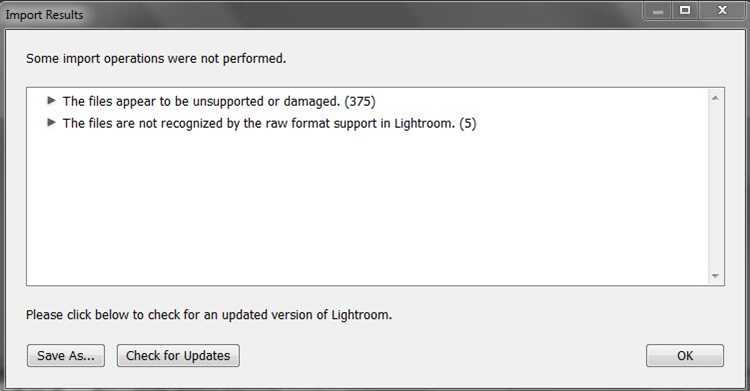Click the "Please click below to check" message

click(209, 315)
